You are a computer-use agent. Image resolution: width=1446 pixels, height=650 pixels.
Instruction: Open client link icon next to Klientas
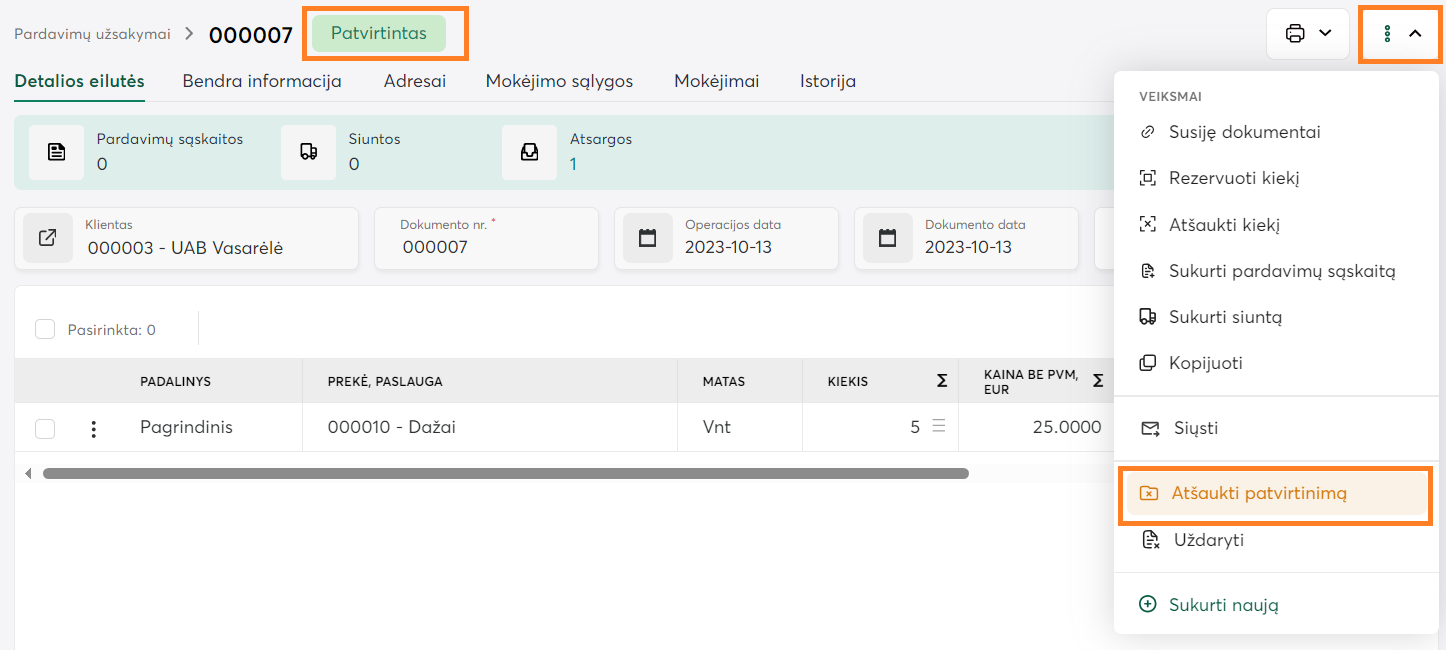coord(48,238)
